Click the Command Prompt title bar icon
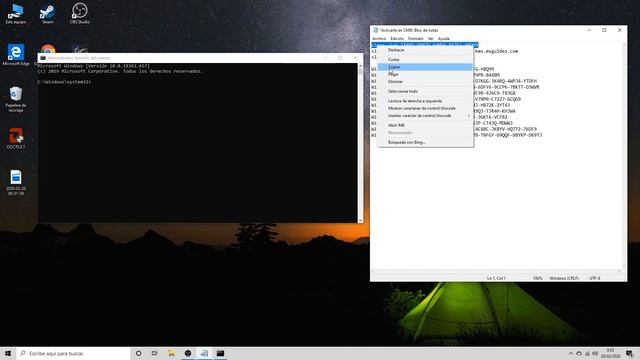 pyautogui.click(x=43, y=58)
